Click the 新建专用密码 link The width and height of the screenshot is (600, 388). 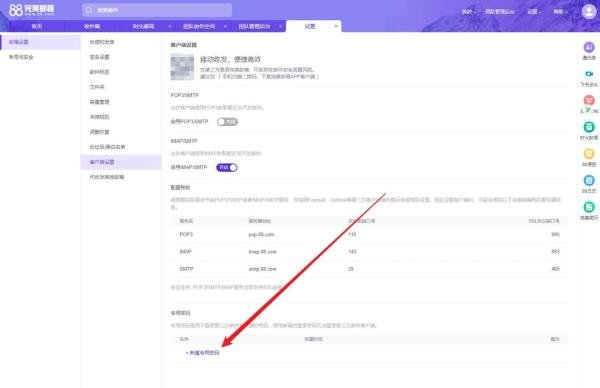[202, 353]
